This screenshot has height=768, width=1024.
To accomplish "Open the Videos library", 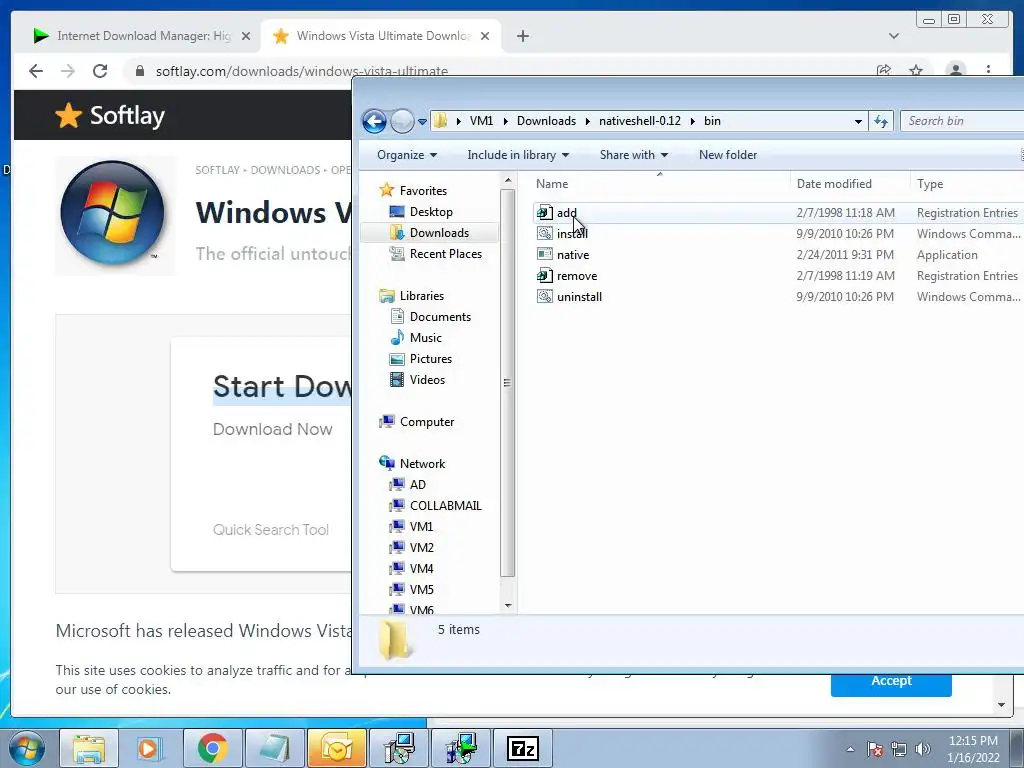I will pos(427,379).
